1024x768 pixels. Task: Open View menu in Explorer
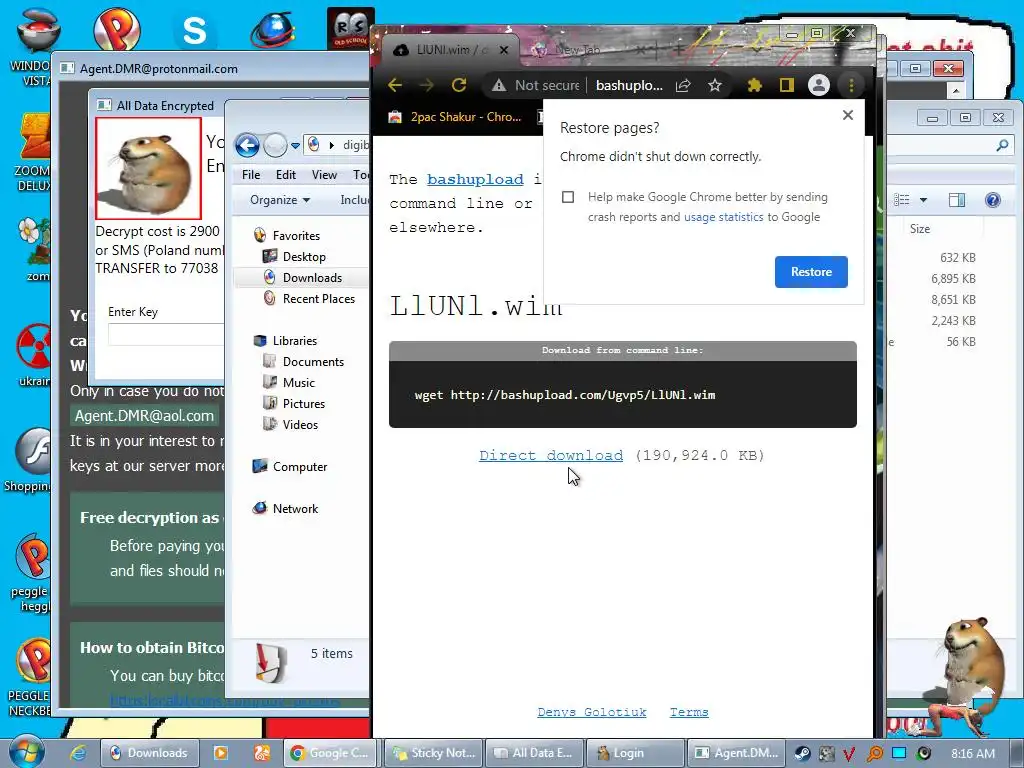point(324,174)
